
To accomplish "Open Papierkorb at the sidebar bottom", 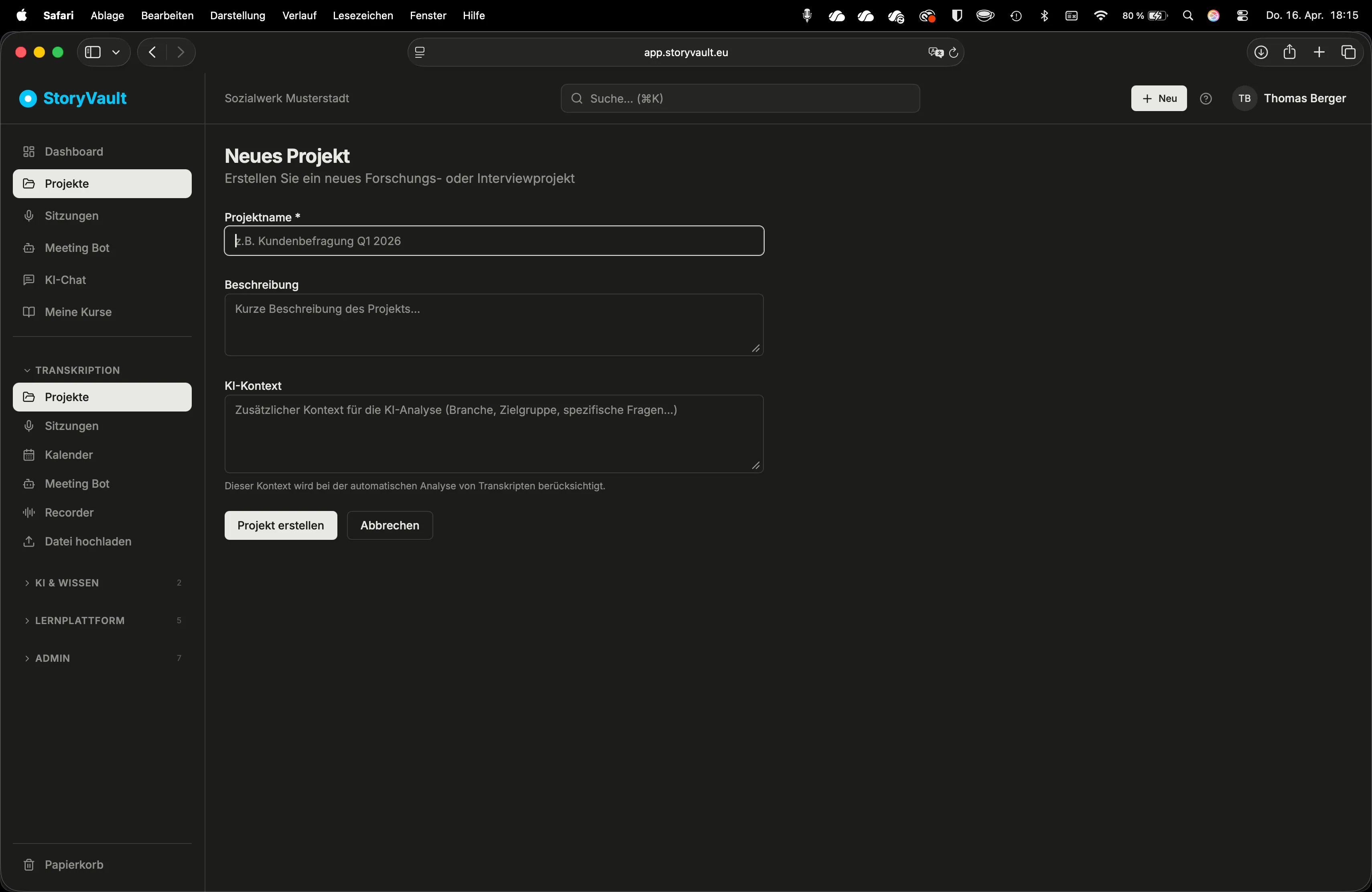I will click(102, 864).
